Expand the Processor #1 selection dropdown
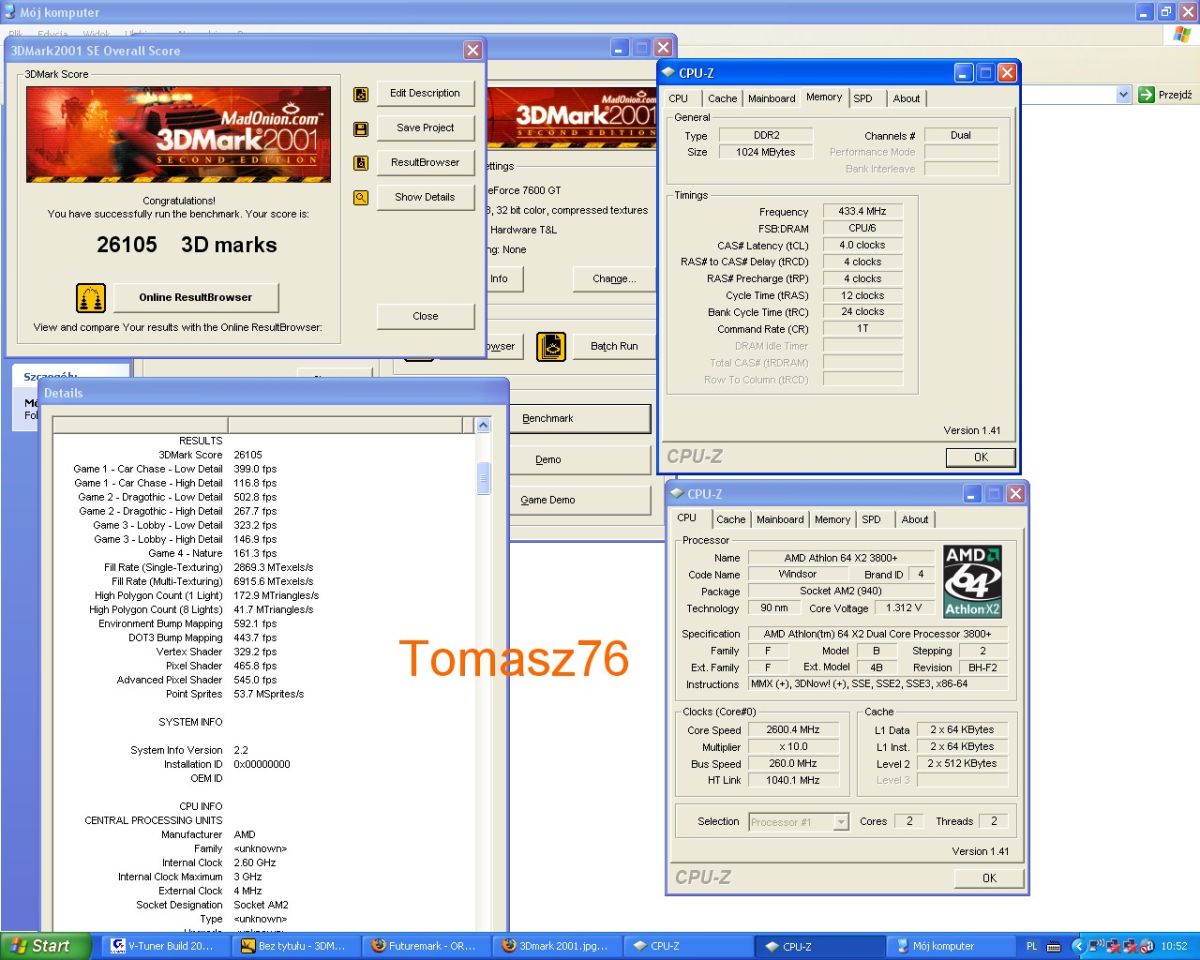The width and height of the screenshot is (1200, 960). 840,822
